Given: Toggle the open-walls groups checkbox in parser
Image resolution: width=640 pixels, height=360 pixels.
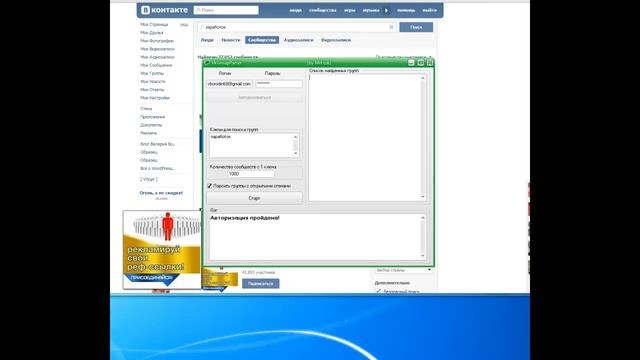Looking at the screenshot, I should (x=209, y=186).
